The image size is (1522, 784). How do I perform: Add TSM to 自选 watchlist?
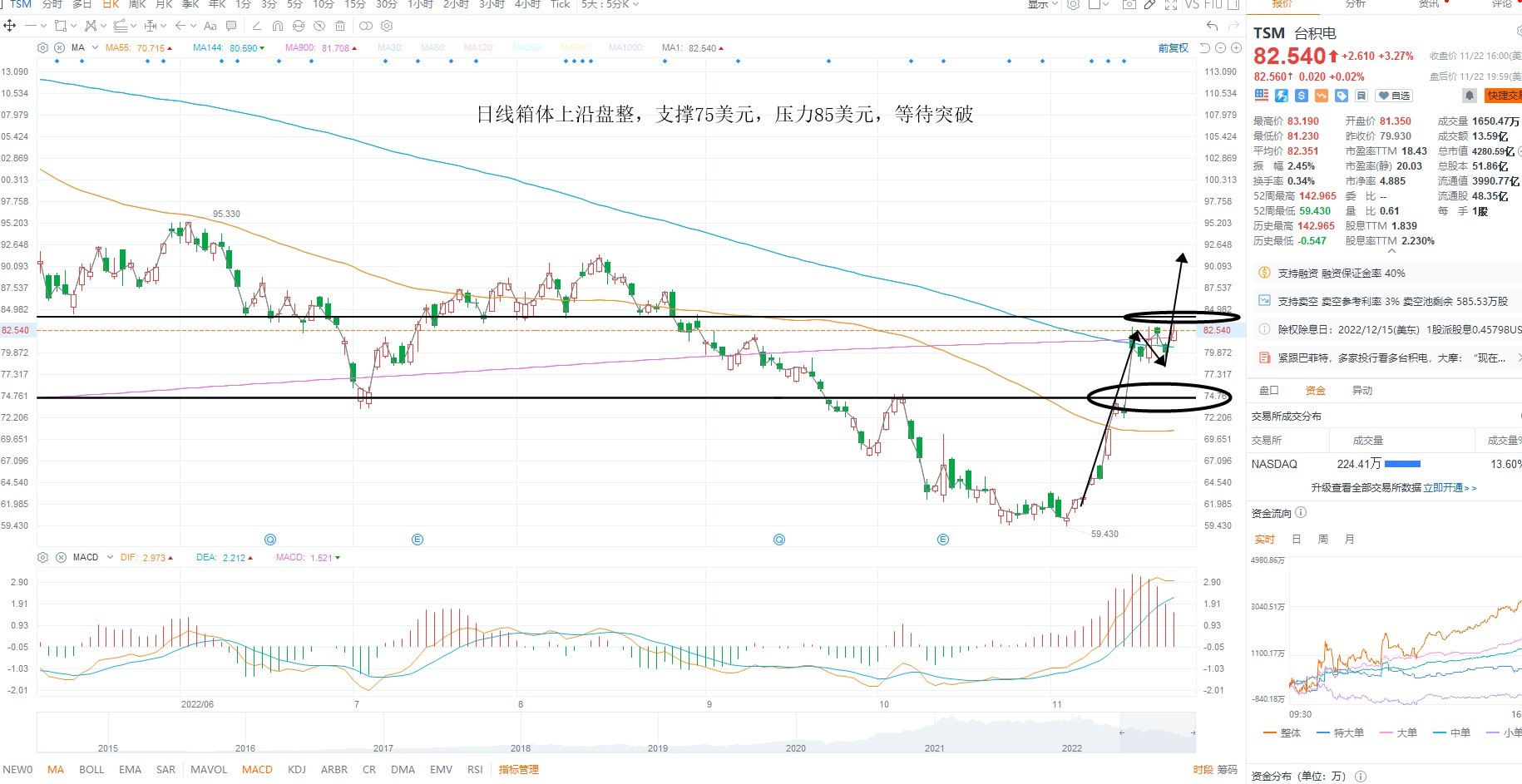1394,96
